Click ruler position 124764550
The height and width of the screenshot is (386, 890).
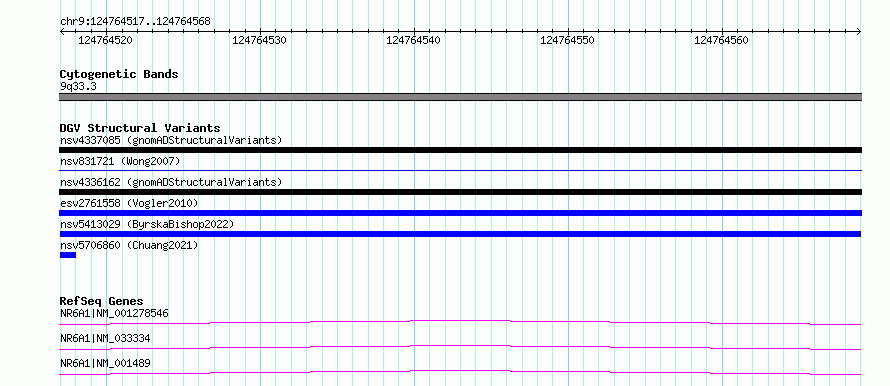[x=567, y=40]
